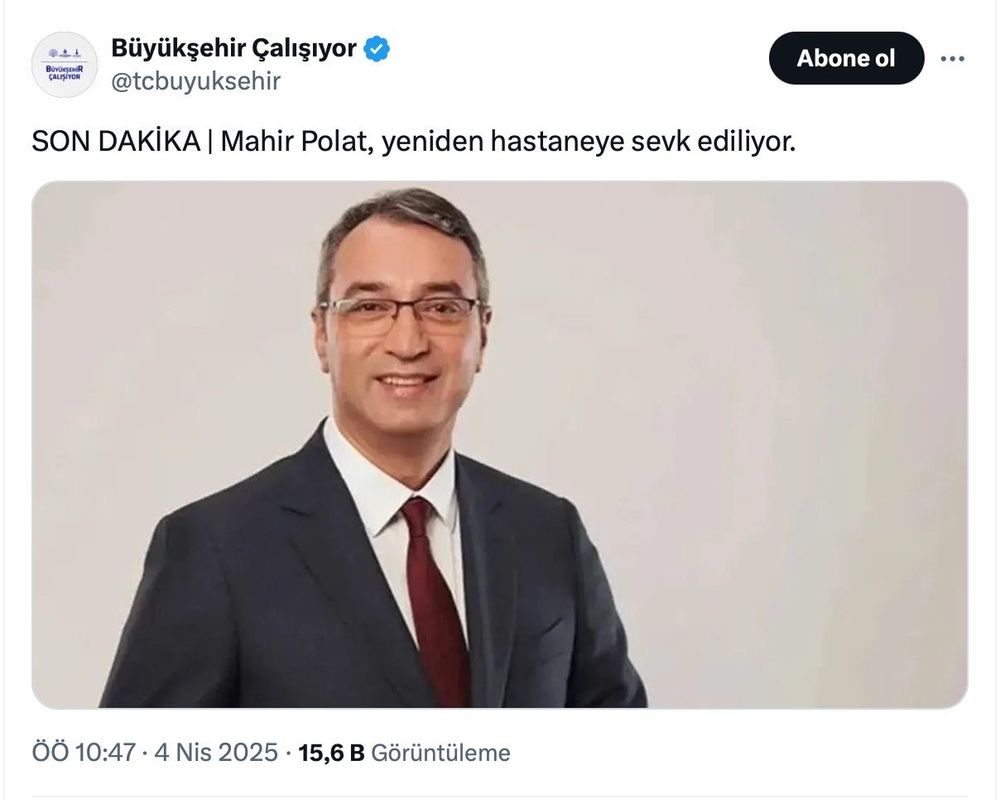Click the Görüntüleme label
This screenshot has height=800, width=1000.
441,753
